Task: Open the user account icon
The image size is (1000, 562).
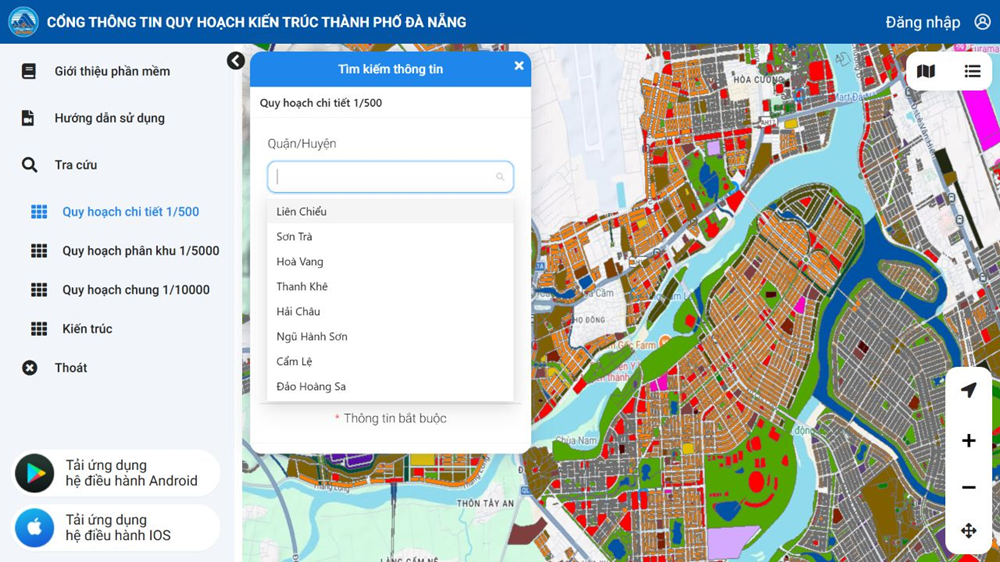Action: pos(983,22)
